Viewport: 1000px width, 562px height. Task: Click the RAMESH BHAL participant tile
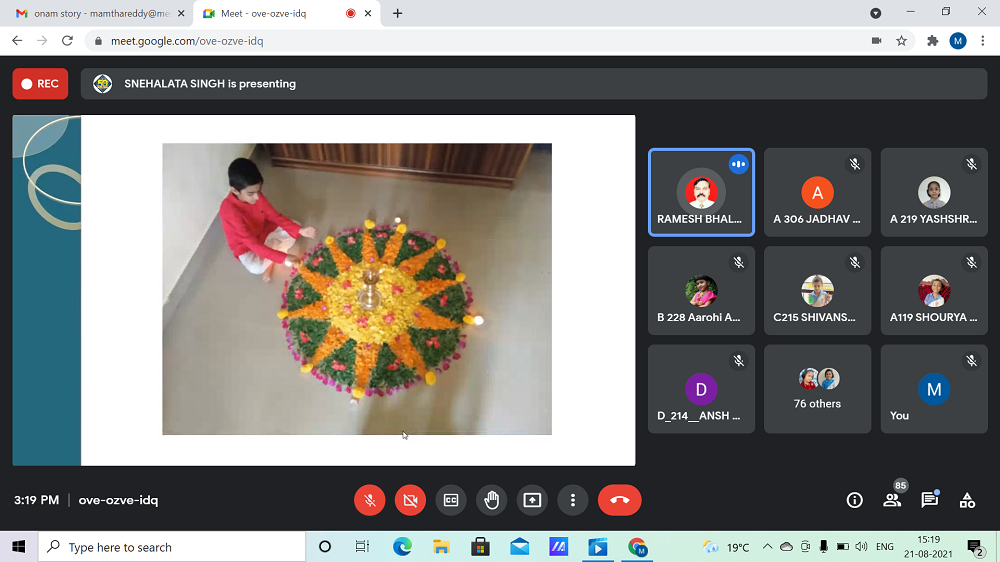701,193
